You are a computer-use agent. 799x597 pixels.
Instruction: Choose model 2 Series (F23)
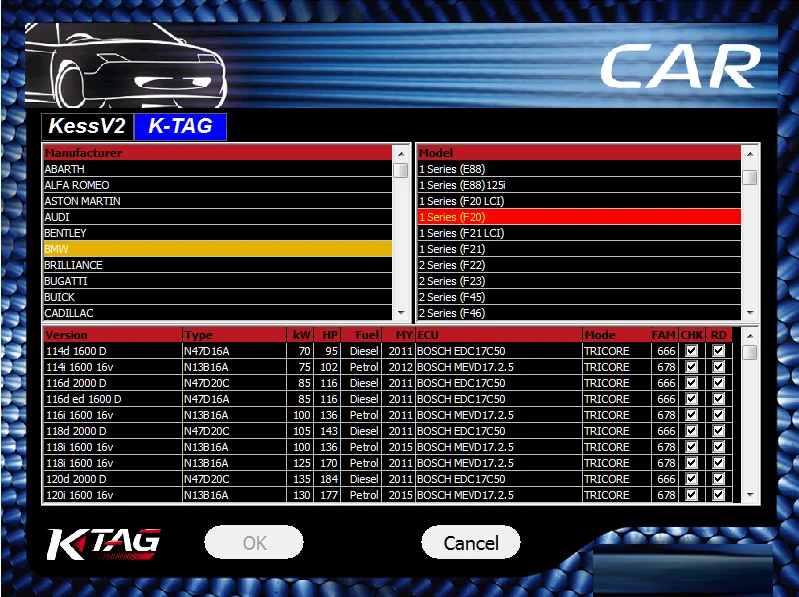(579, 281)
